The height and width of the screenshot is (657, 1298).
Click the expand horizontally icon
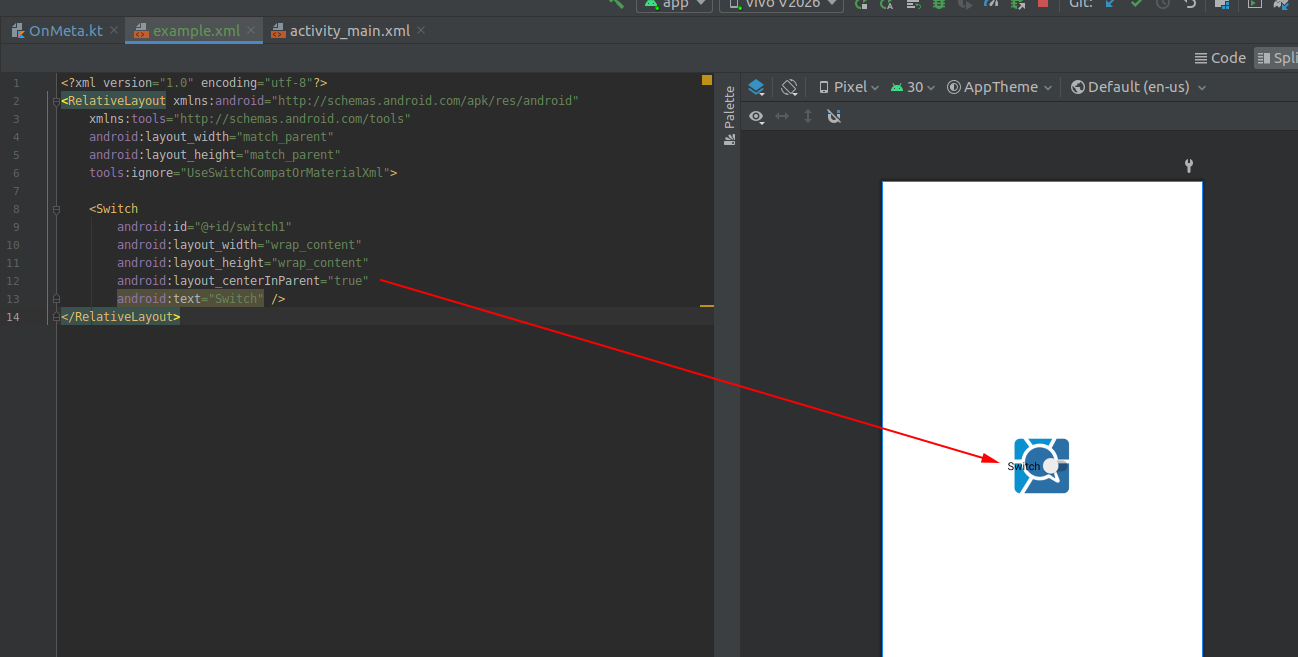(x=782, y=117)
